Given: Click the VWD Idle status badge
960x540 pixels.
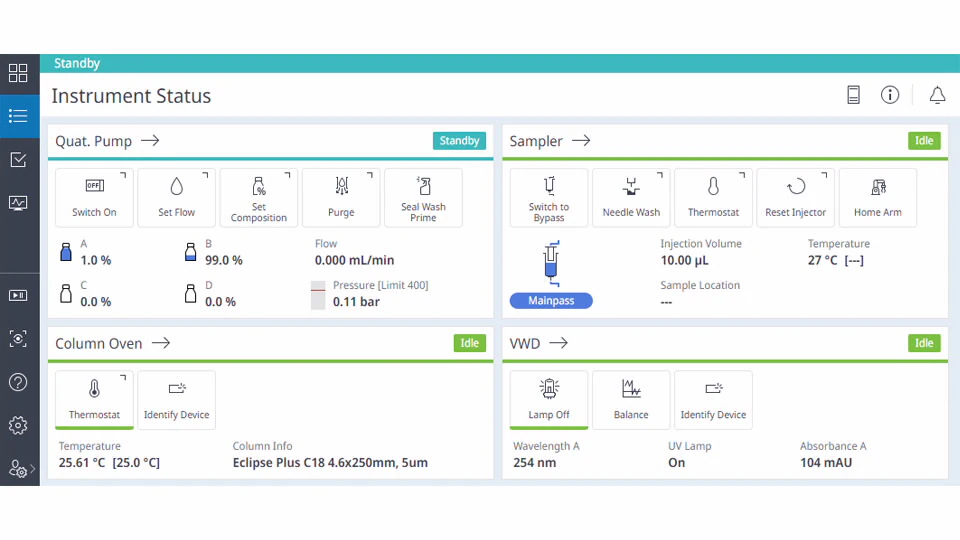Looking at the screenshot, I should [x=924, y=343].
